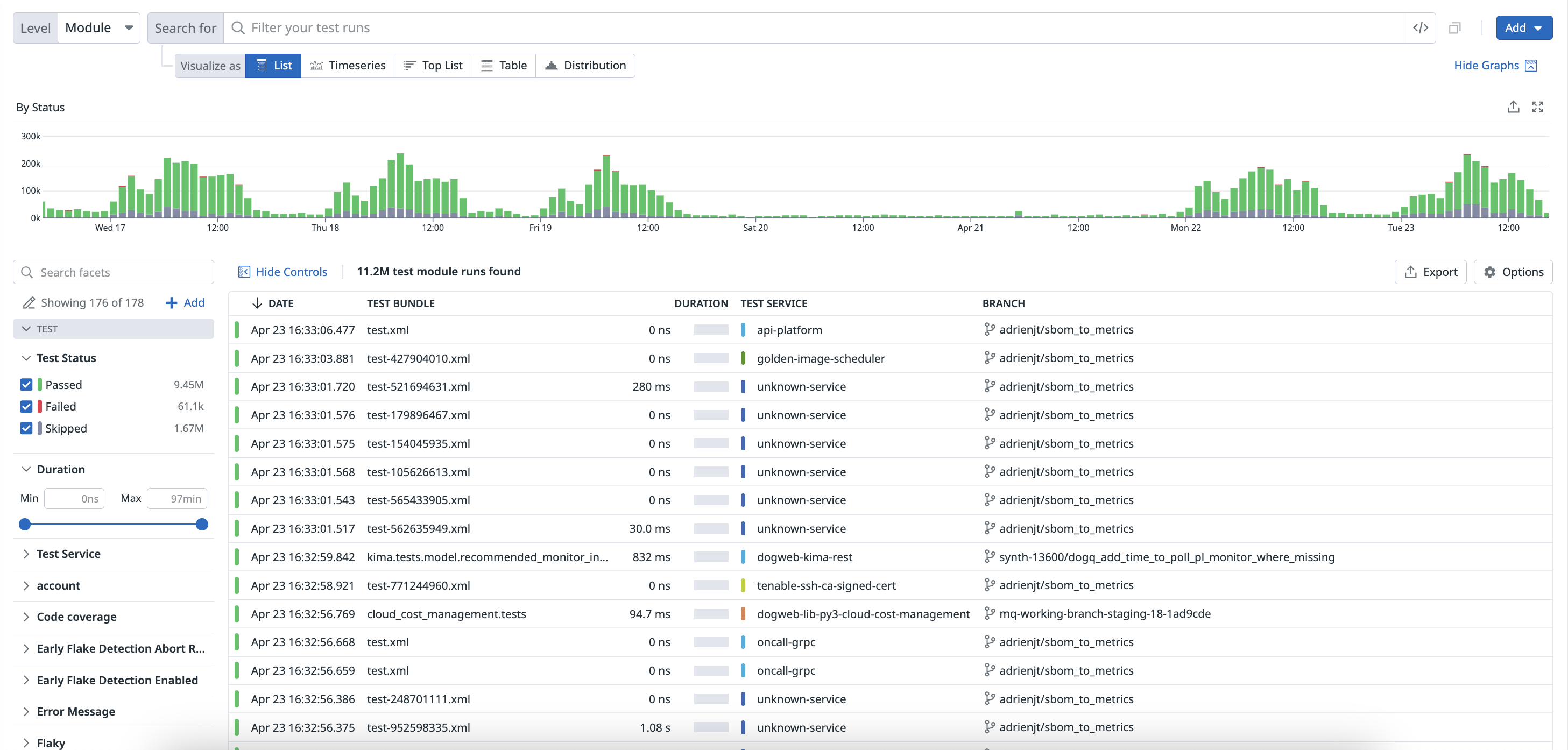This screenshot has height=750, width=1568.
Task: Uncheck the Passed status checkbox
Action: 26,385
